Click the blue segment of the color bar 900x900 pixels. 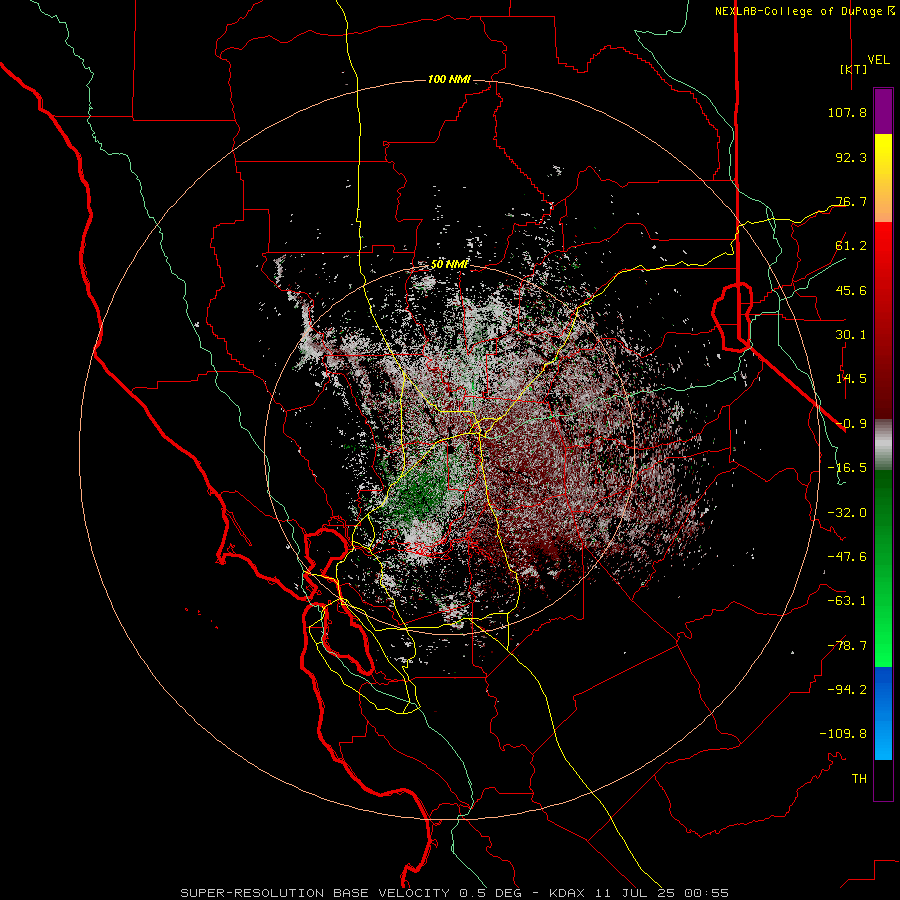click(x=883, y=713)
